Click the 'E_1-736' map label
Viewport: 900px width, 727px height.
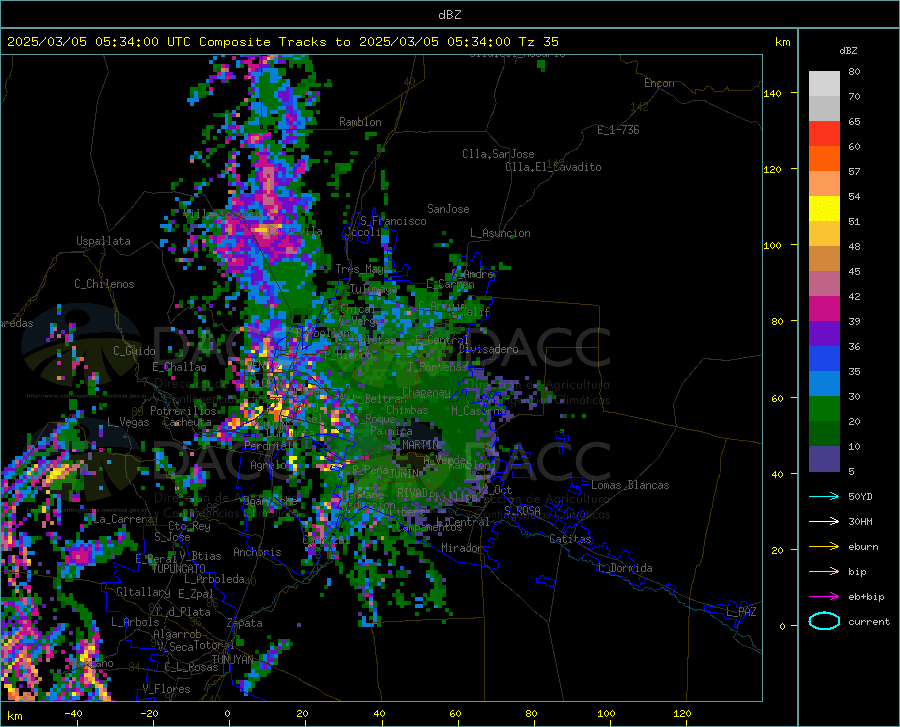click(x=618, y=130)
